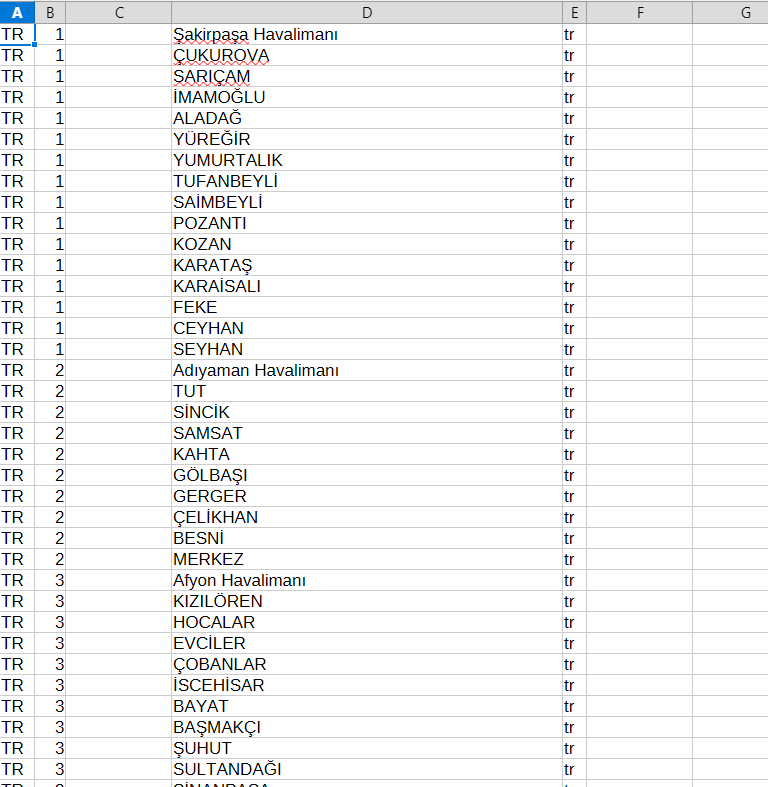Click the TR cell in Şakirpaşa row

tap(17, 34)
